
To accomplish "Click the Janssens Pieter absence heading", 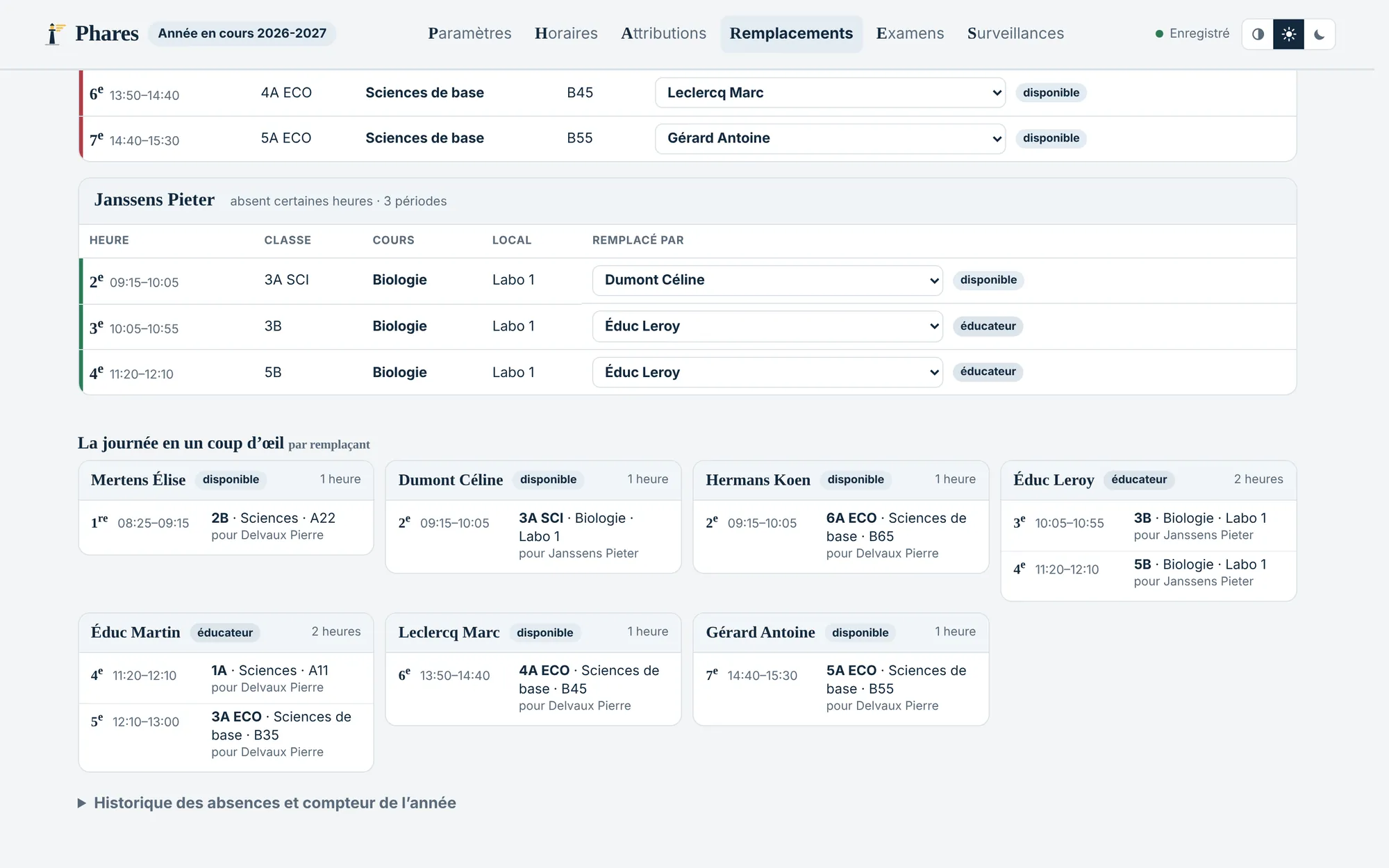I will click(x=154, y=200).
